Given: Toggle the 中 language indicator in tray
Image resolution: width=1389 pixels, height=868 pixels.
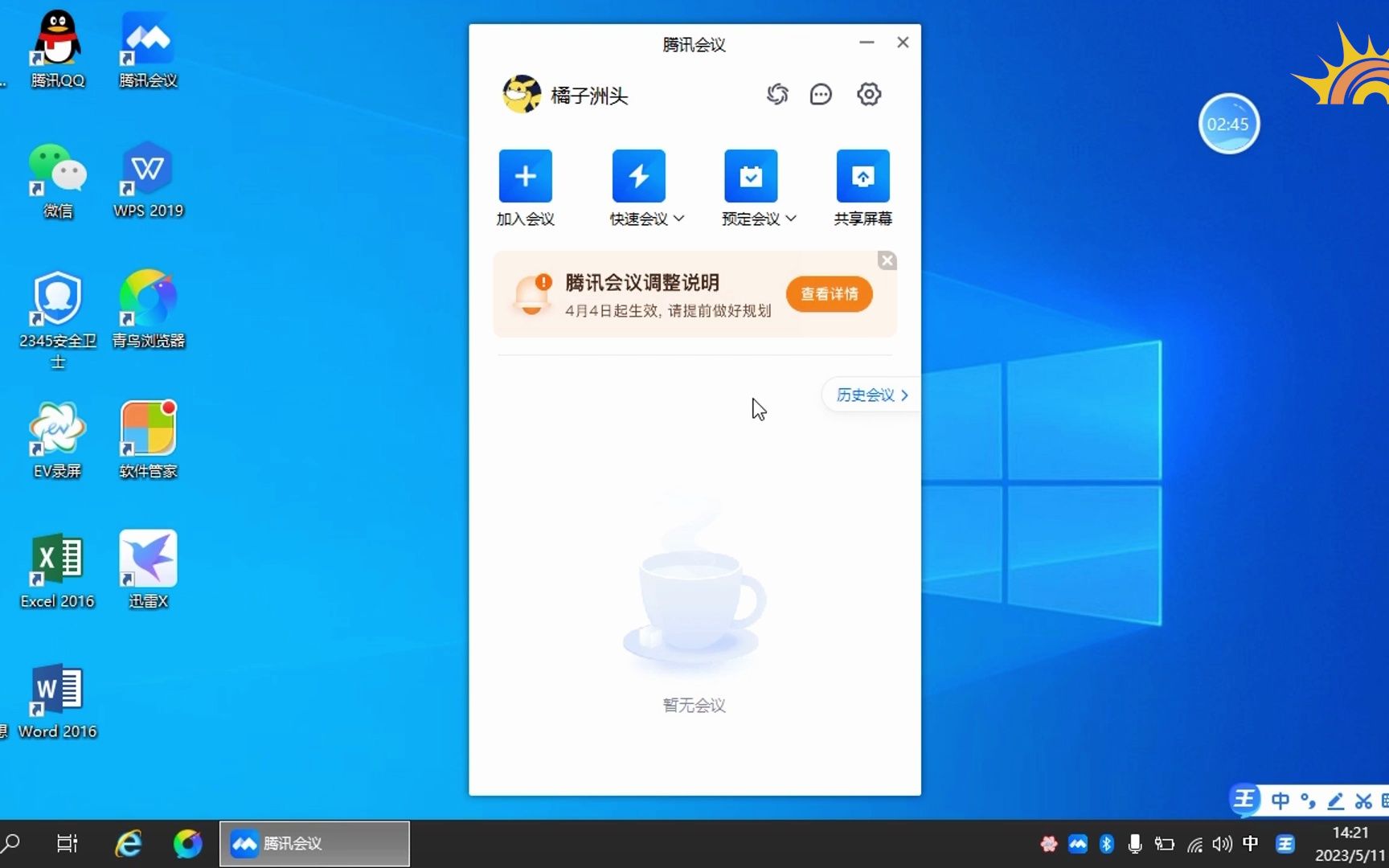Looking at the screenshot, I should pyautogui.click(x=1251, y=843).
